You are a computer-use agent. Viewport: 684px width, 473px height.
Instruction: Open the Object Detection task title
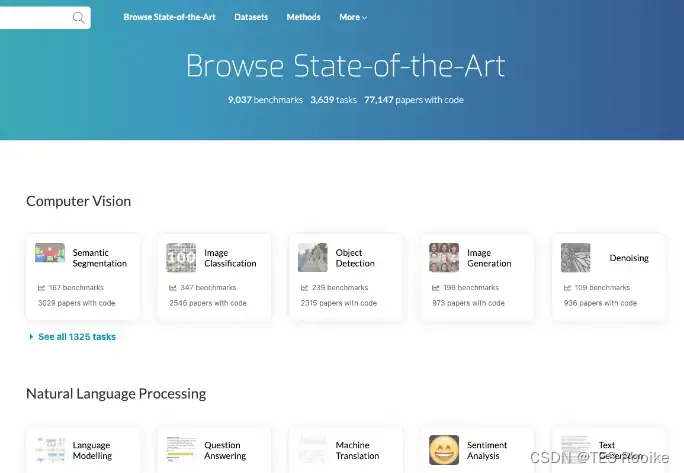click(x=355, y=258)
